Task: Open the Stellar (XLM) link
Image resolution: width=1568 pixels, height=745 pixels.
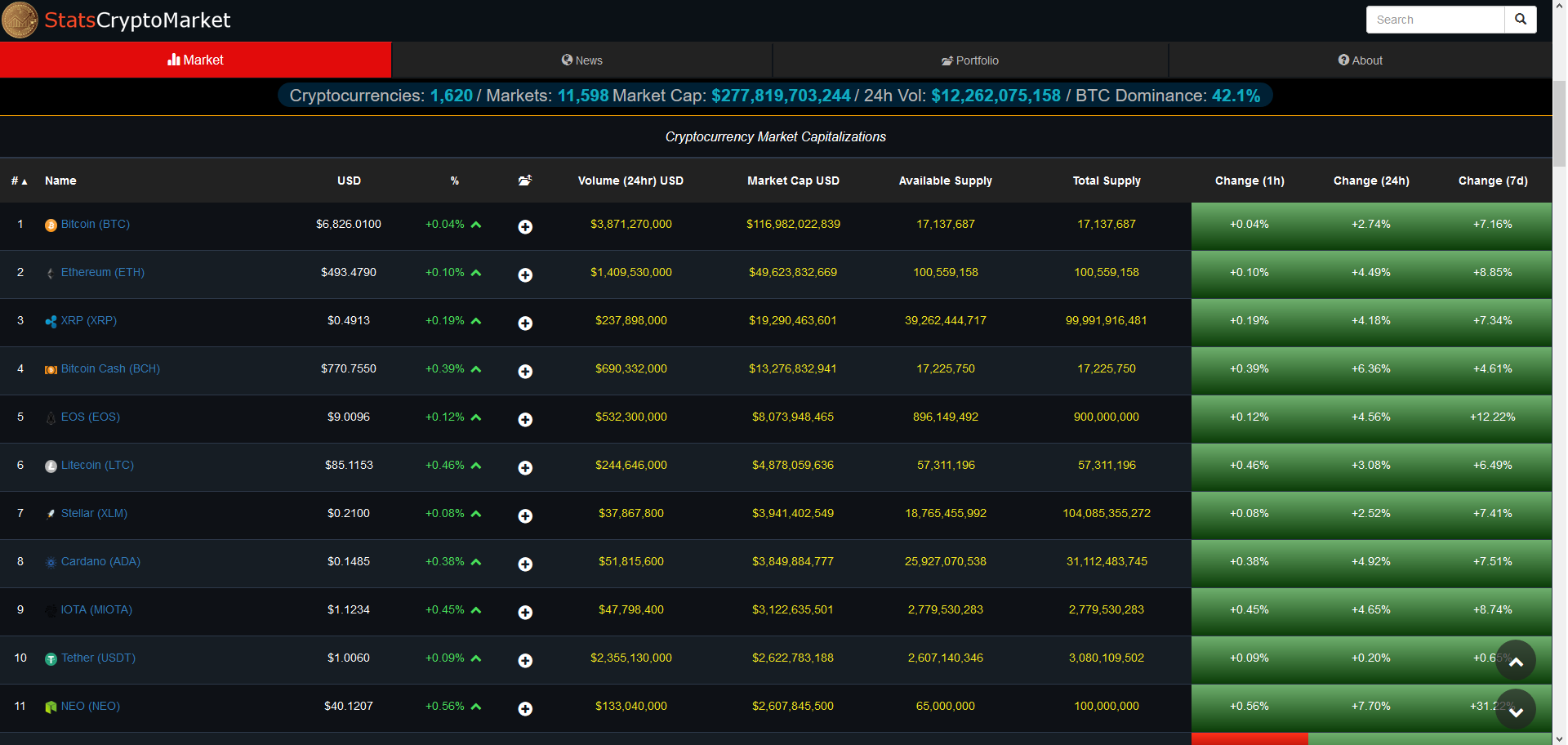Action: 94,513
